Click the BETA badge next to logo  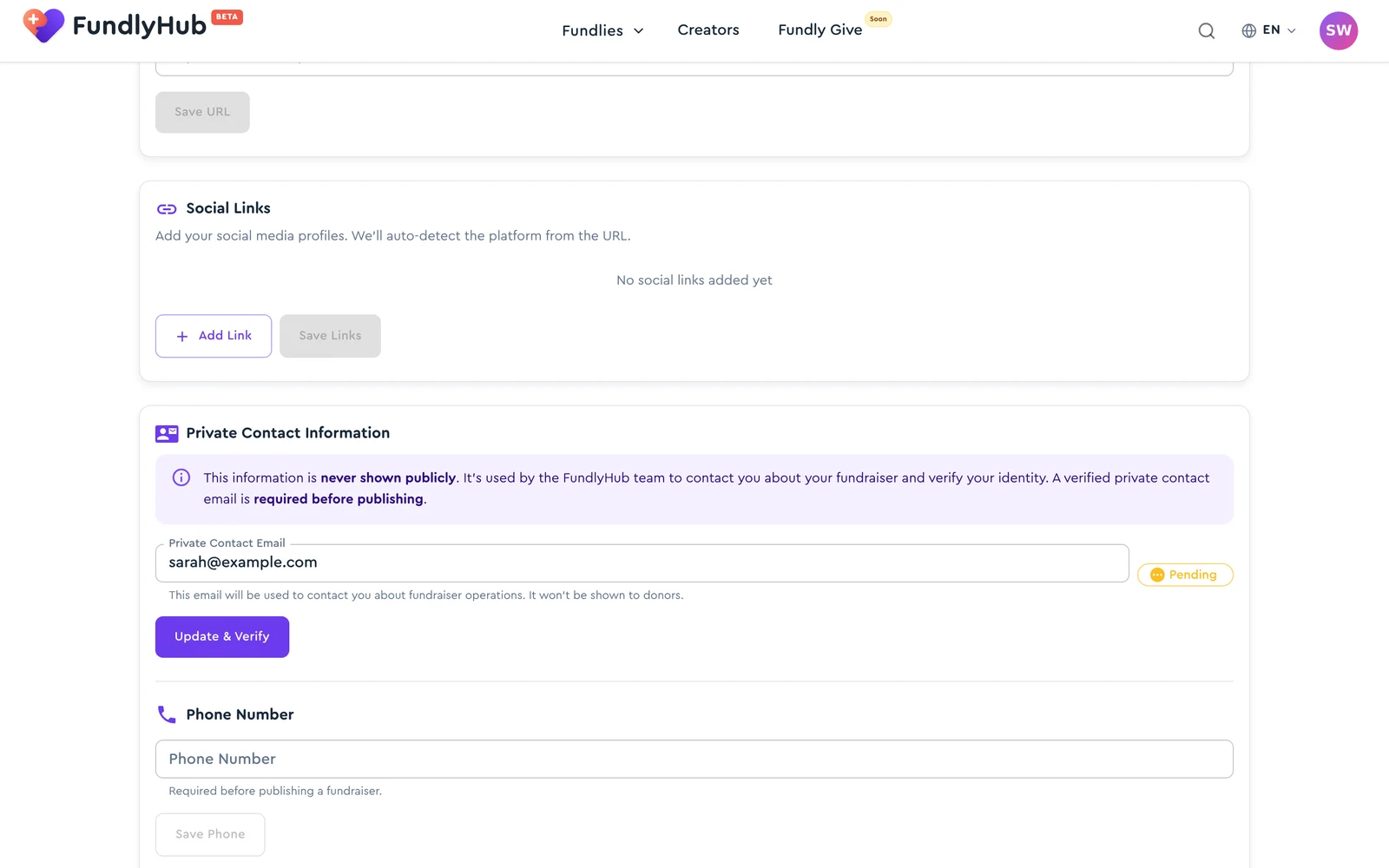point(227,16)
